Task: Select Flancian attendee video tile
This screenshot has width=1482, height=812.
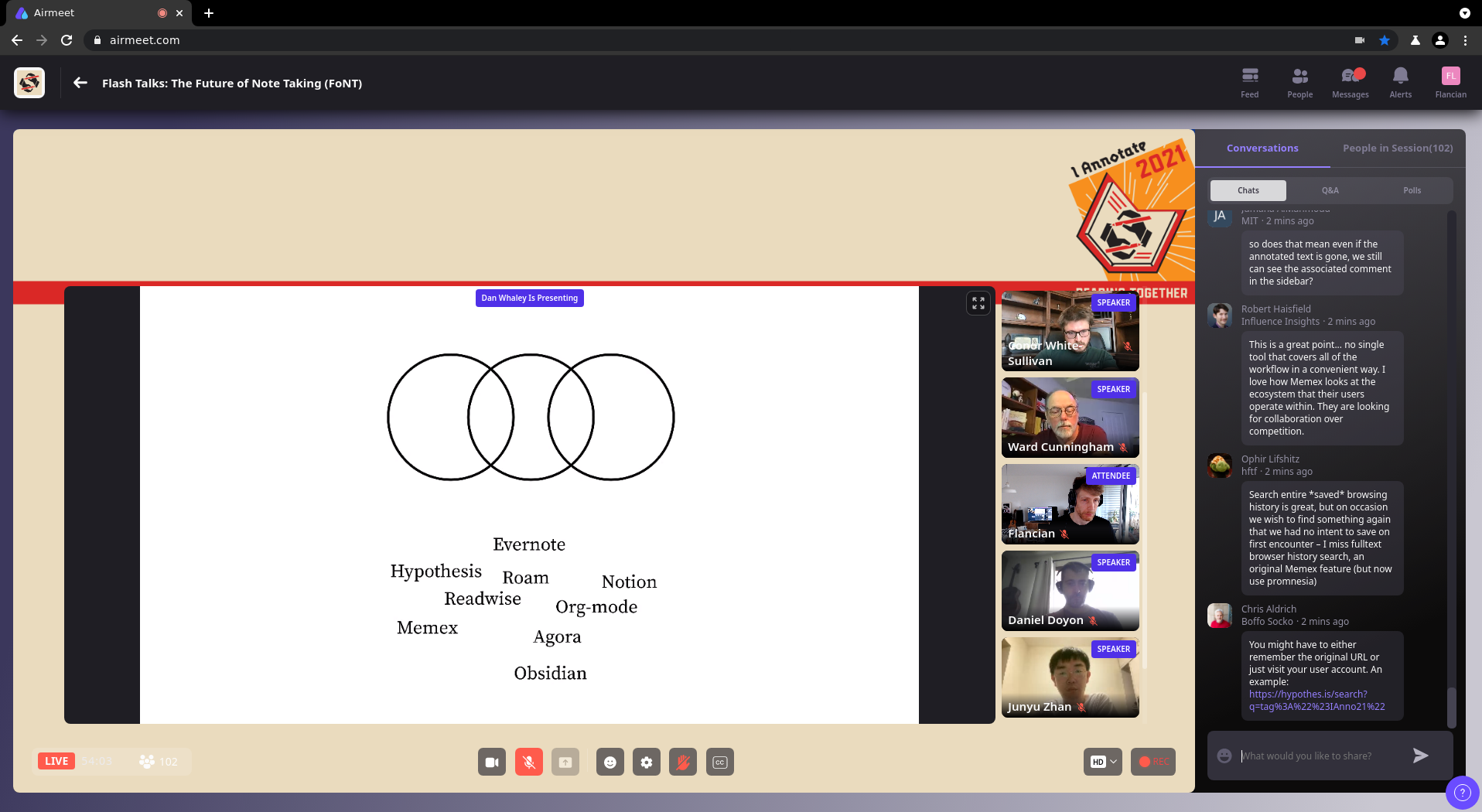Action: click(1071, 504)
